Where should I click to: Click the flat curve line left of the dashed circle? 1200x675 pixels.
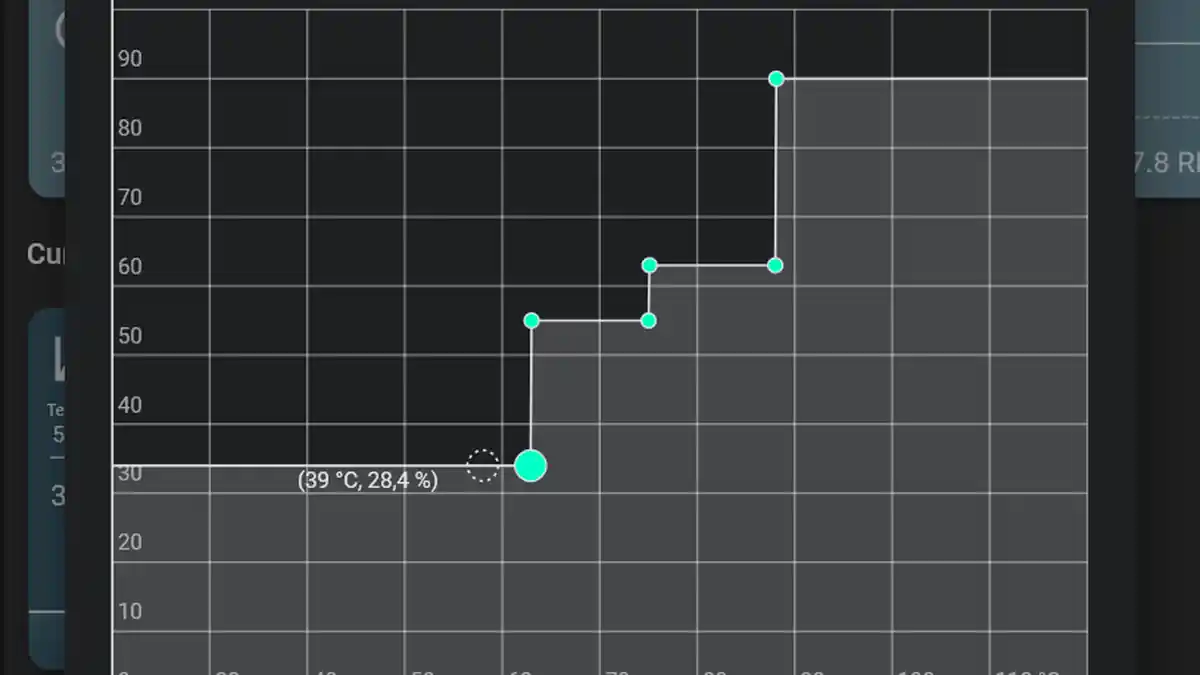(300, 465)
